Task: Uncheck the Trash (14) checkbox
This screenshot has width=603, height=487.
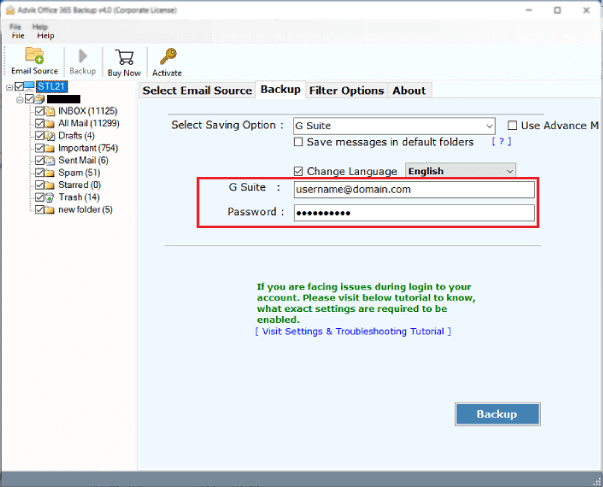Action: coord(40,197)
